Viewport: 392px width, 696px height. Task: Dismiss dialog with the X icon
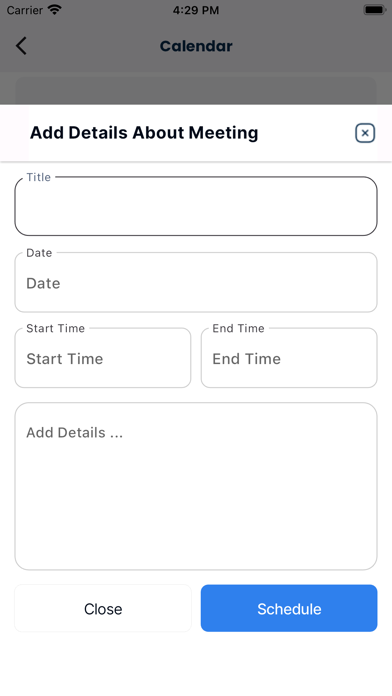point(365,133)
